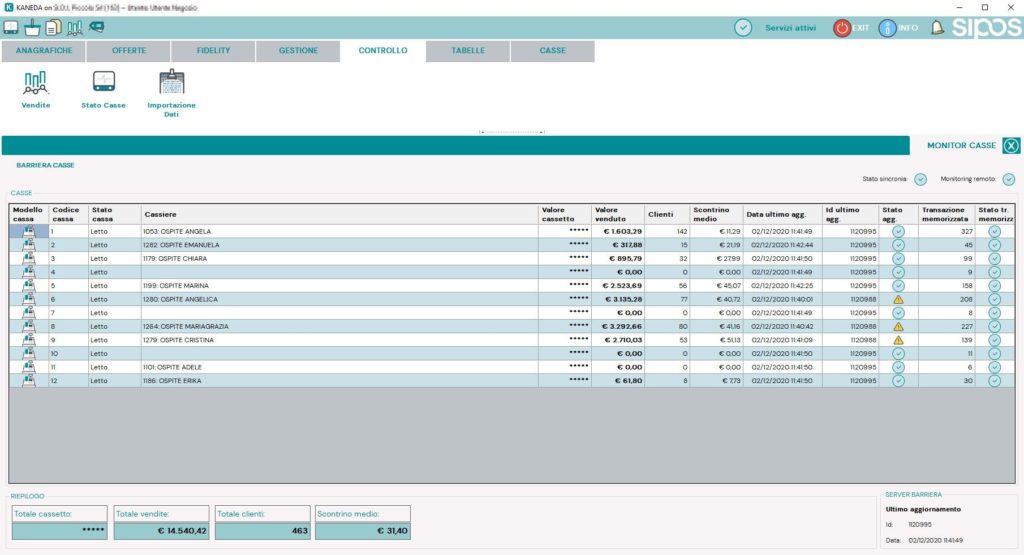Click the price tag quick-access icon
The image size is (1024, 555).
pyautogui.click(x=96, y=27)
